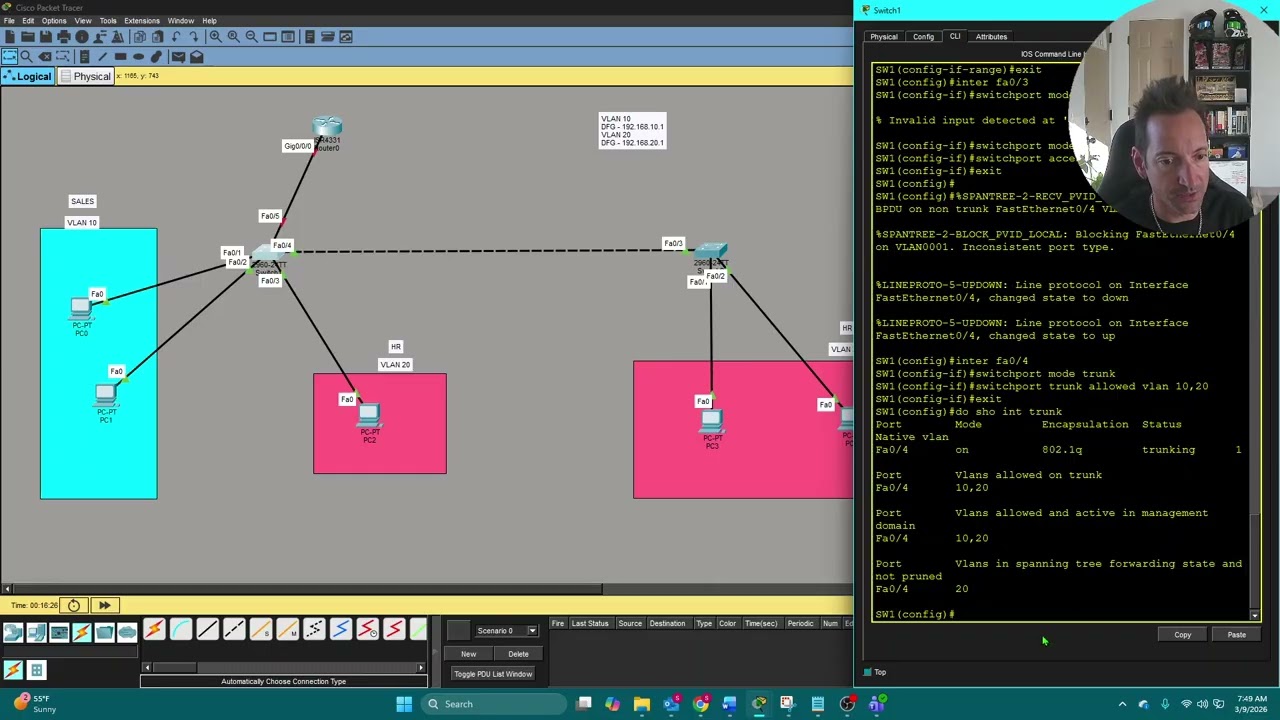Open the Windows Start menu
The width and height of the screenshot is (1280, 720).
(x=404, y=704)
